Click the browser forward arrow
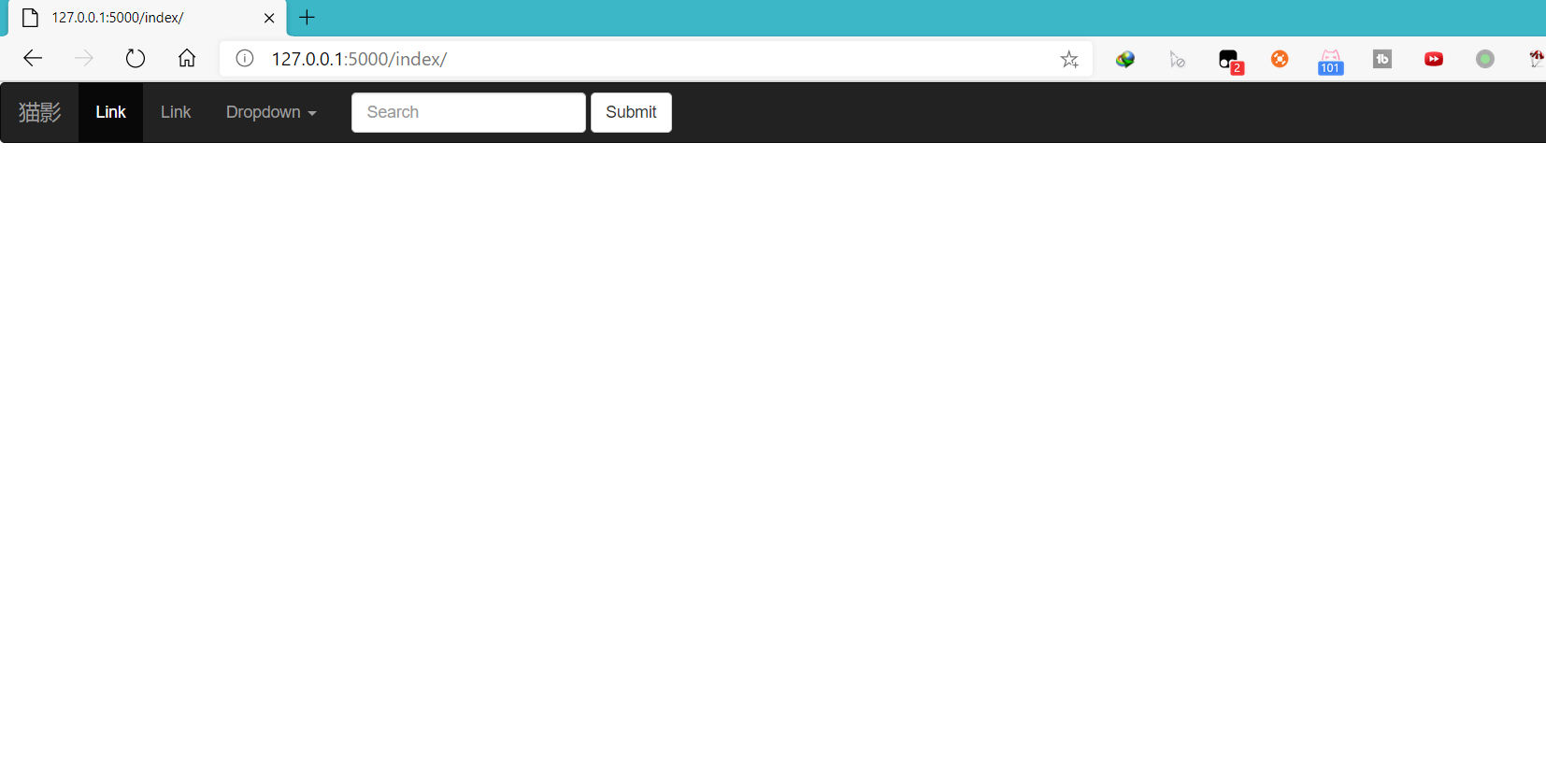Screen dimensions: 1546x784 84,59
